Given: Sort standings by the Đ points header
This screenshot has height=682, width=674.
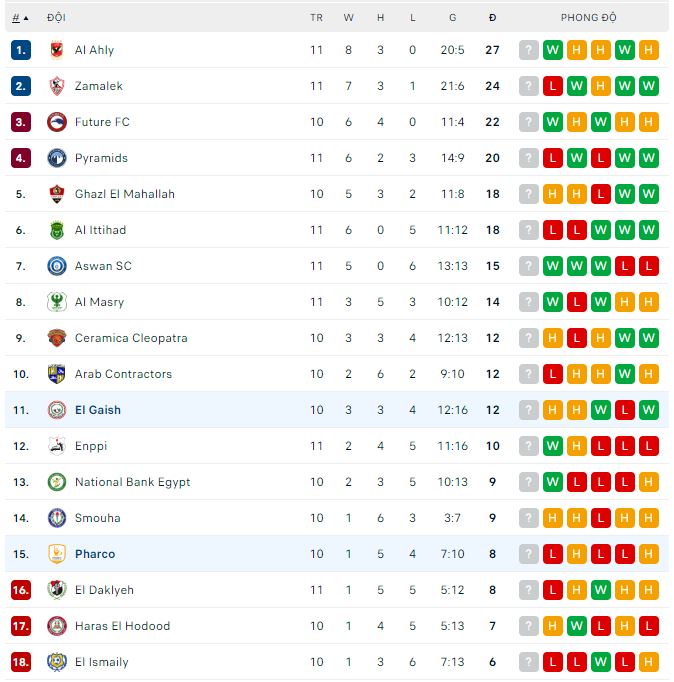Looking at the screenshot, I should [492, 17].
